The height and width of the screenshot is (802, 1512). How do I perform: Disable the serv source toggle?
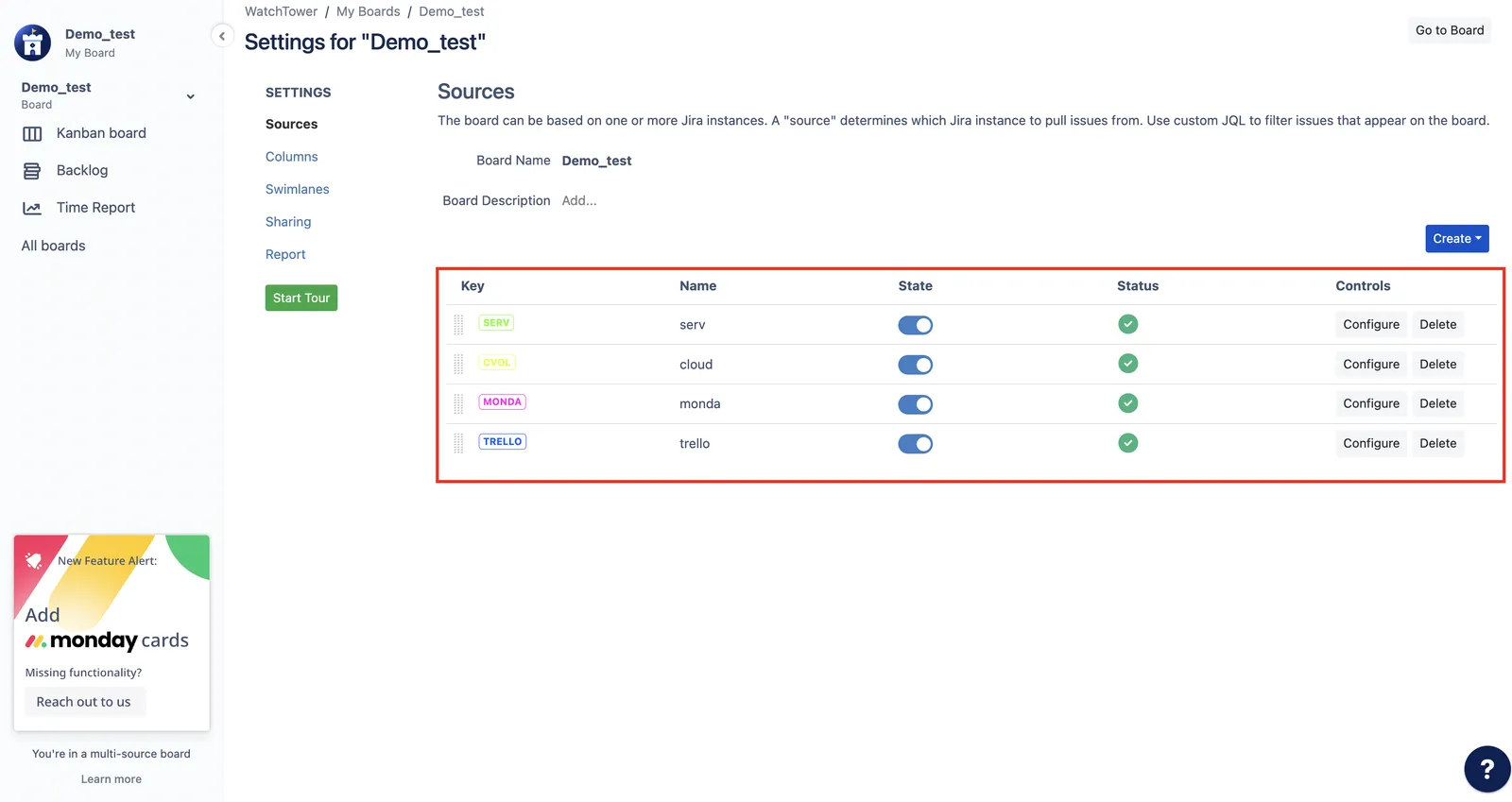tap(915, 325)
